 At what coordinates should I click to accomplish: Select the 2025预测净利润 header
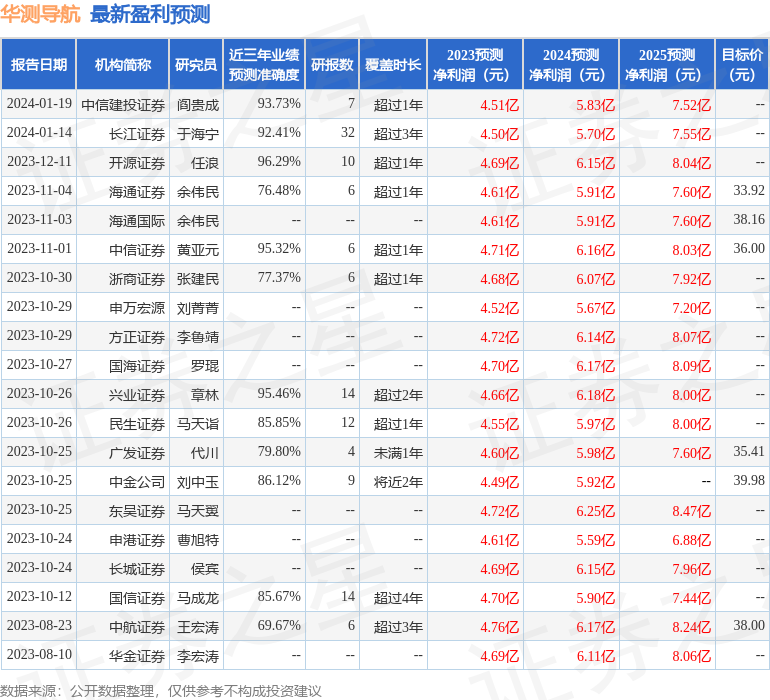667,64
